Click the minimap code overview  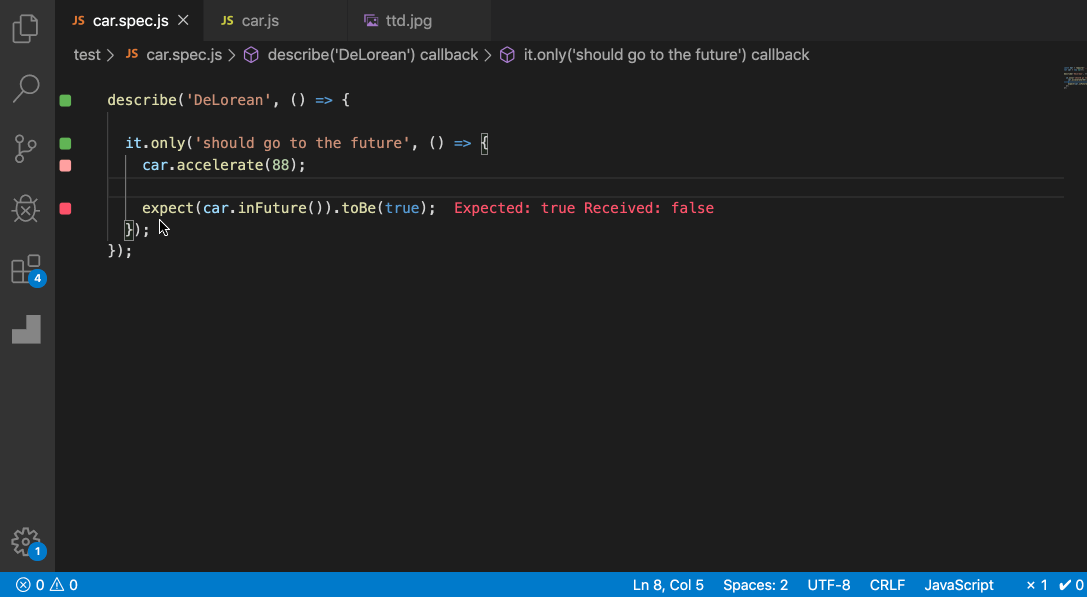(1074, 78)
